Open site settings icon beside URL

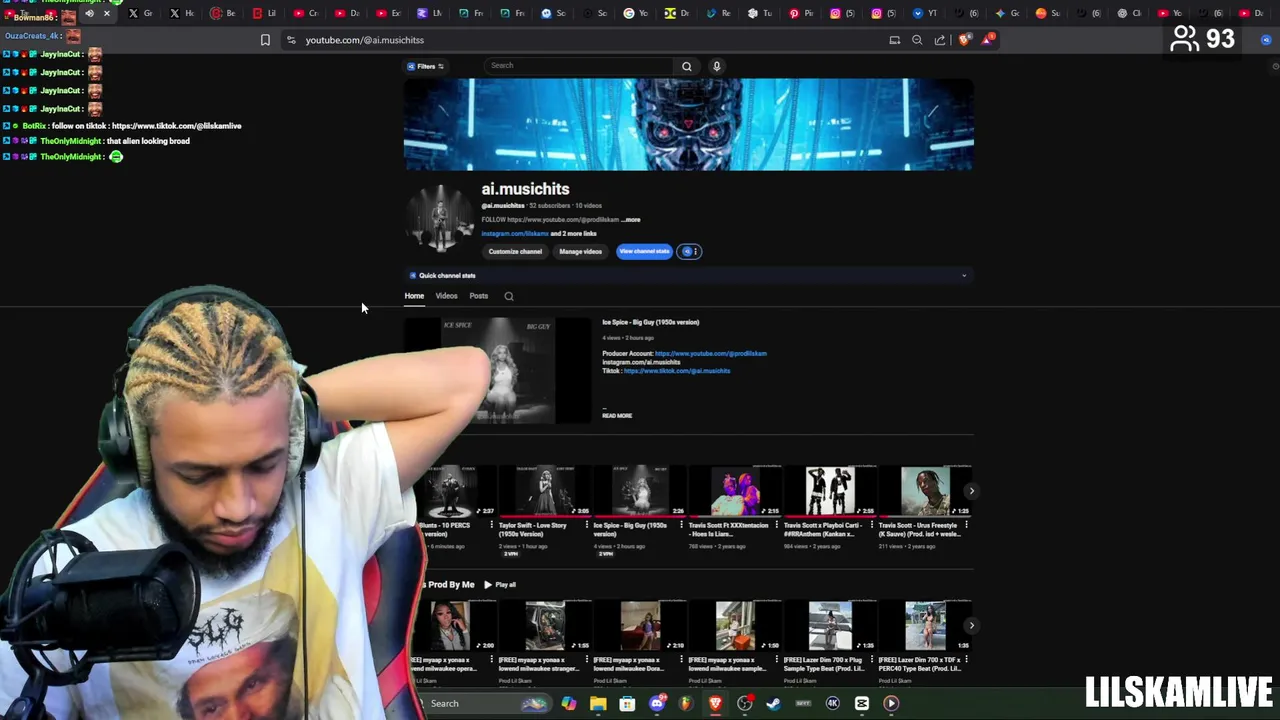point(291,40)
